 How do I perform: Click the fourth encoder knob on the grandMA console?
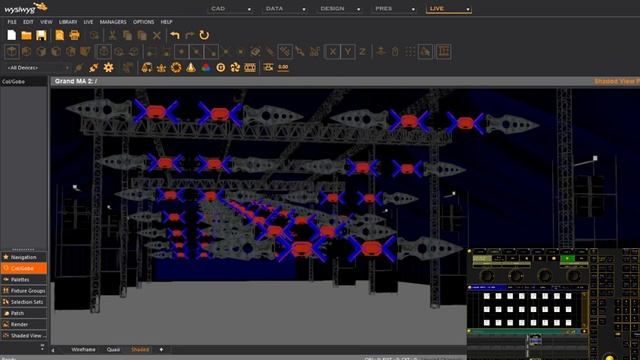(574, 276)
